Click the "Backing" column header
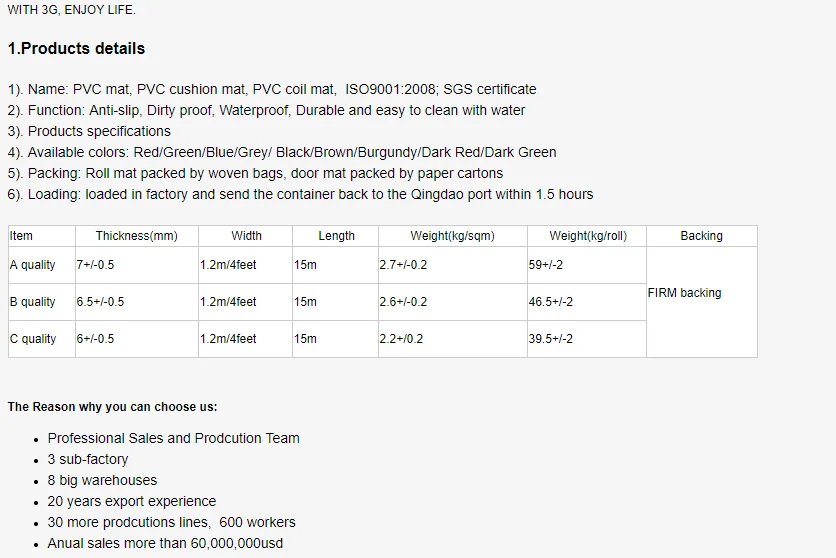The image size is (836, 558). [x=701, y=236]
